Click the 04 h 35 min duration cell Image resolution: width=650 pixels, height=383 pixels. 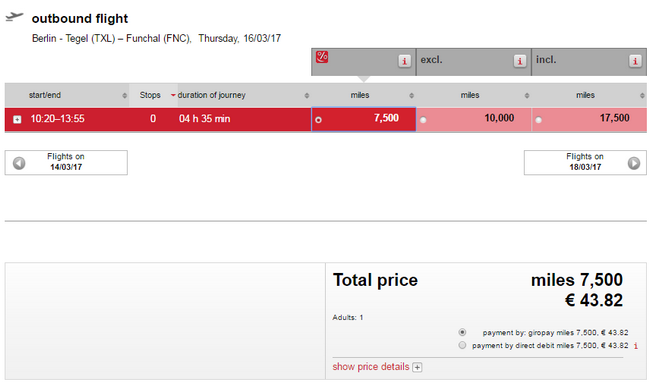pos(204,119)
